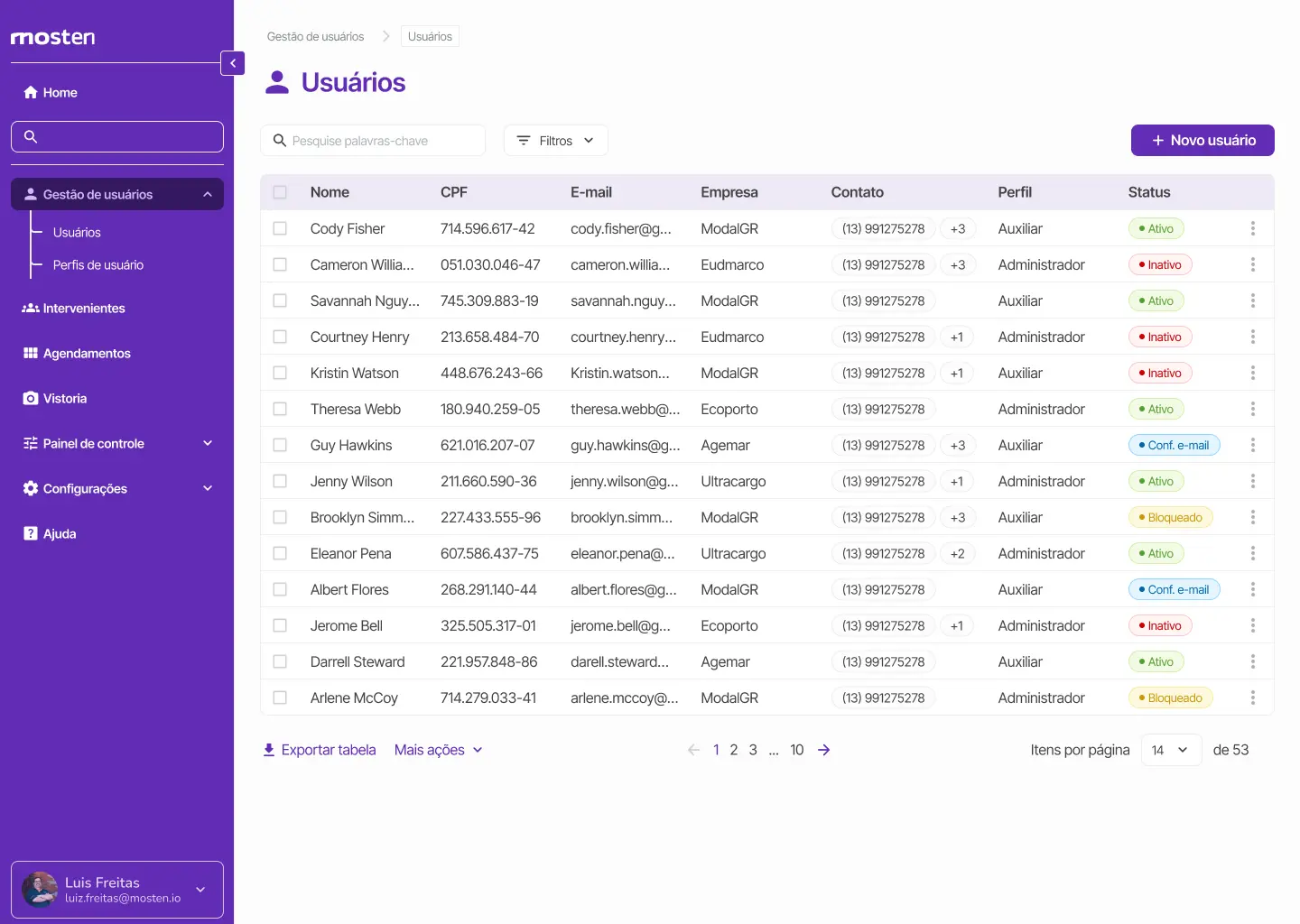1300x924 pixels.
Task: Go to next page with right arrow
Action: point(823,750)
